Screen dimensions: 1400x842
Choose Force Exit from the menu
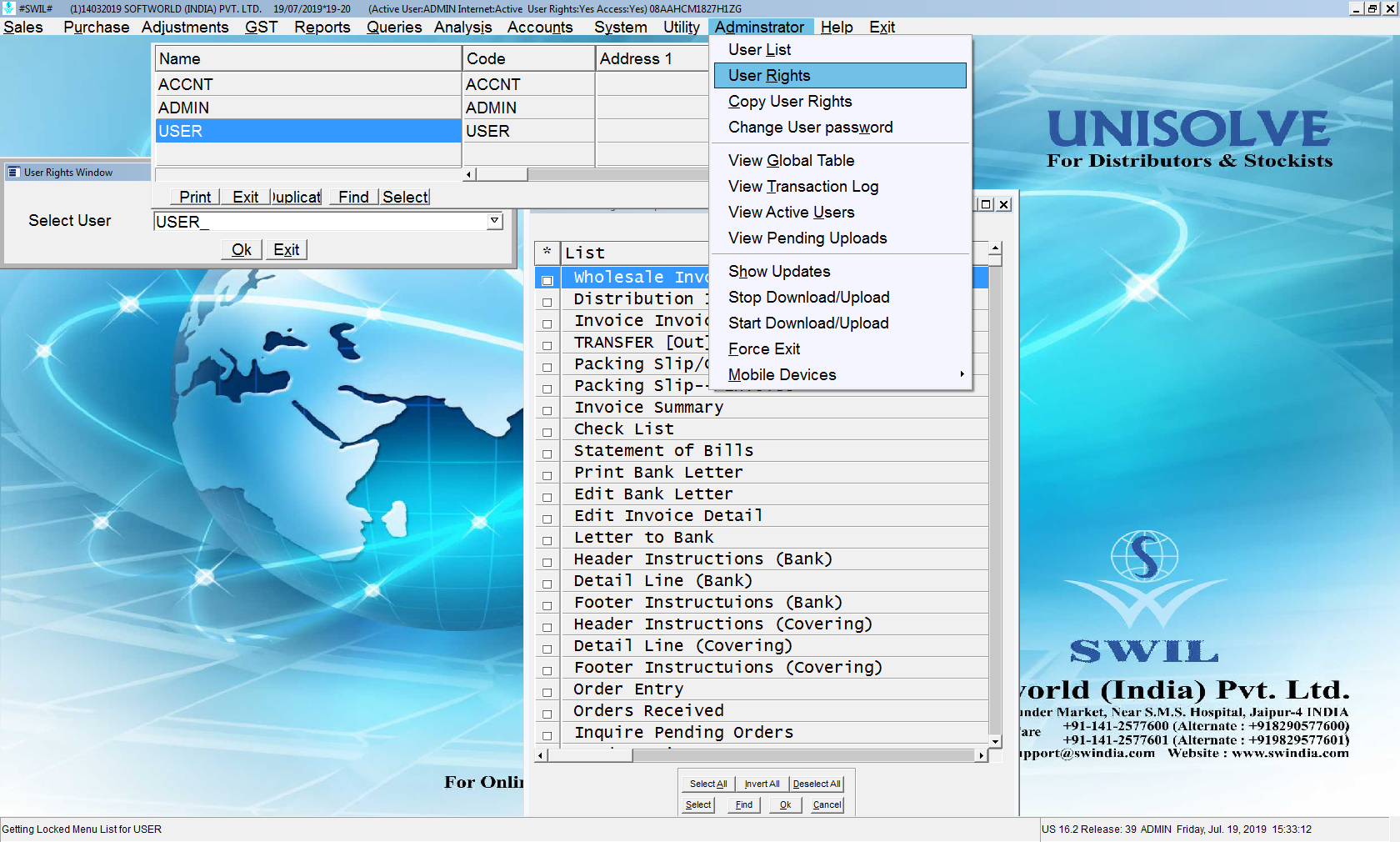tap(840, 349)
